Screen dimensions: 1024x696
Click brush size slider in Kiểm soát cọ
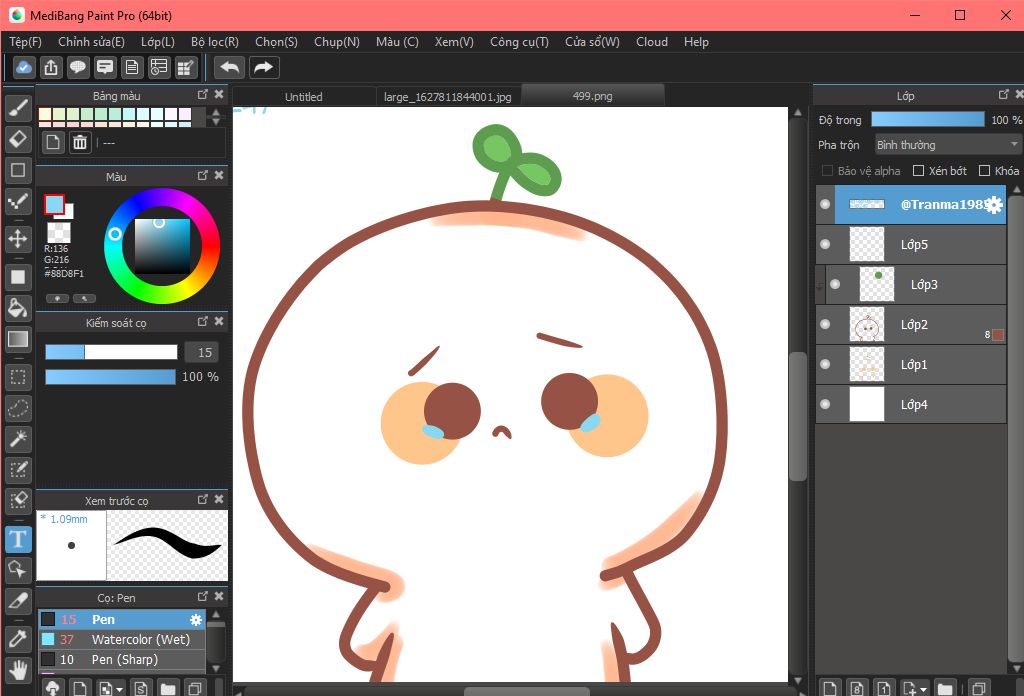click(x=111, y=353)
